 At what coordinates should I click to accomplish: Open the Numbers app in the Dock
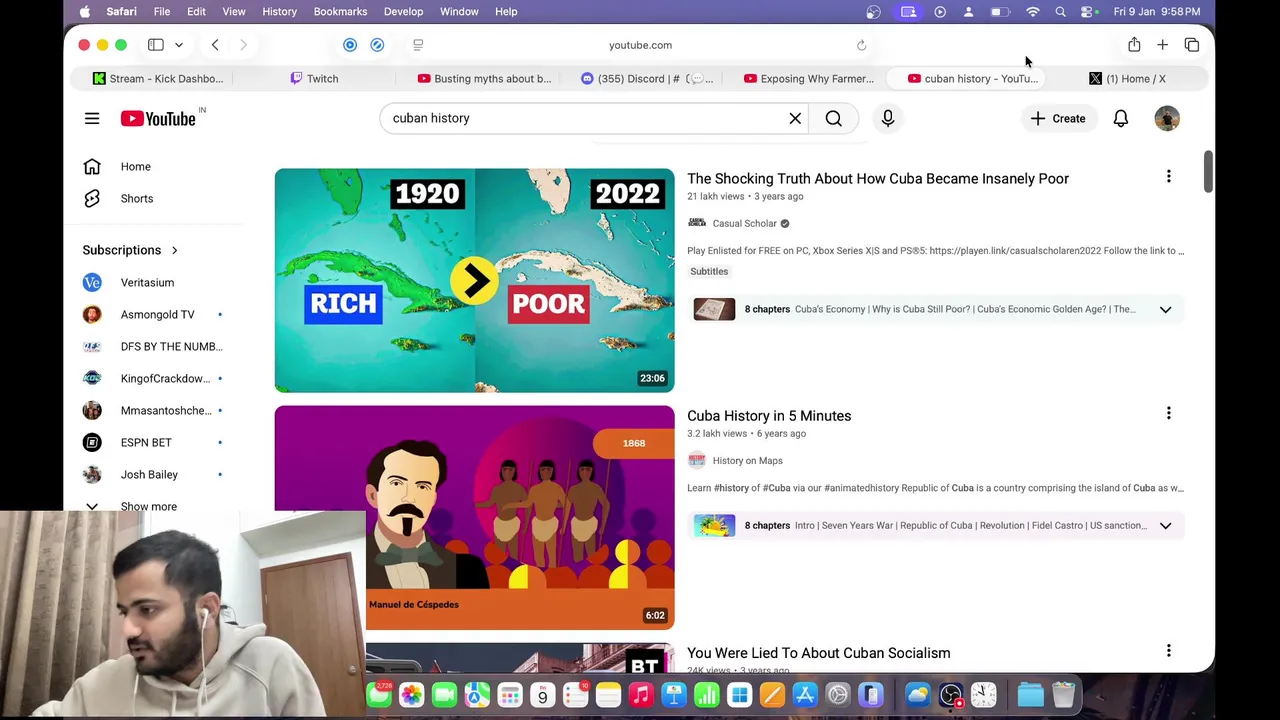(707, 695)
